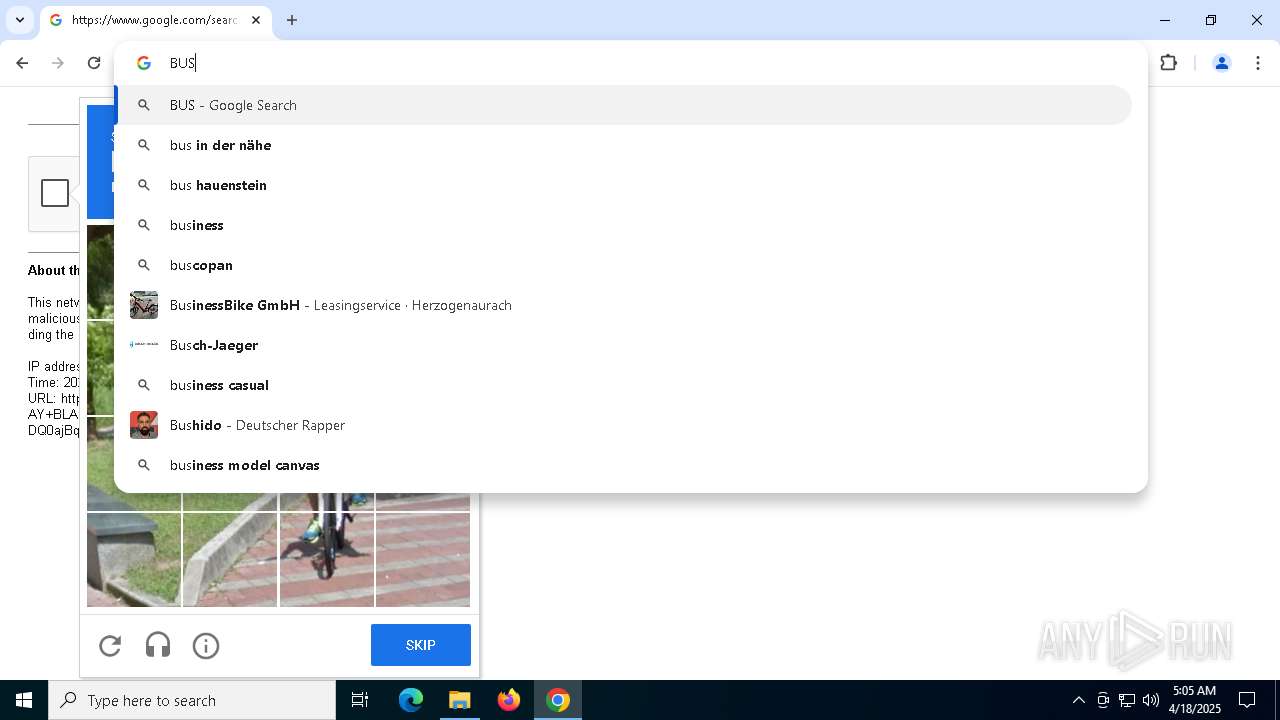Select the 'BUS - Google Search' suggestion
1280x720 pixels.
624,105
